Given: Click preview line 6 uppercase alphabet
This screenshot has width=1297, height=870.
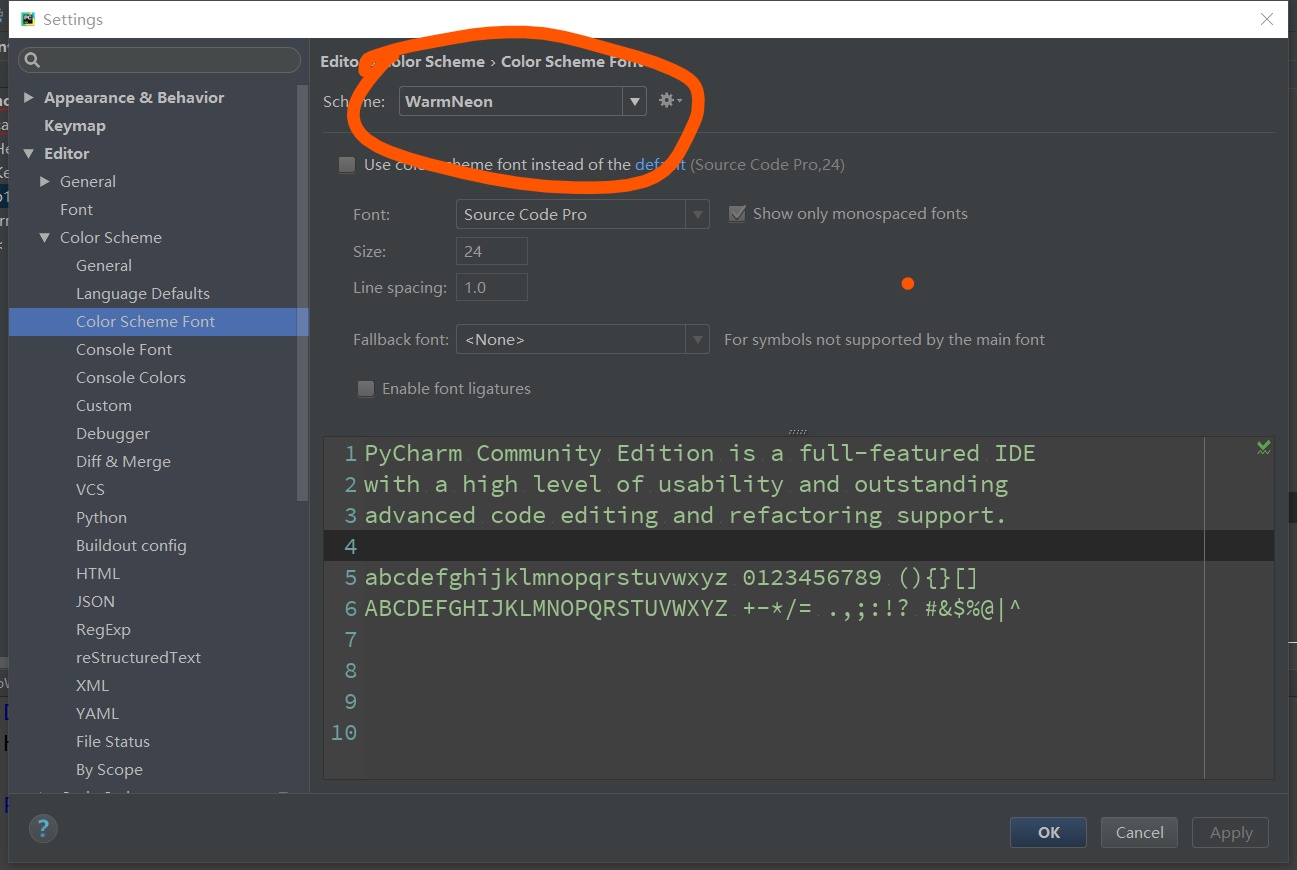Looking at the screenshot, I should [546, 608].
